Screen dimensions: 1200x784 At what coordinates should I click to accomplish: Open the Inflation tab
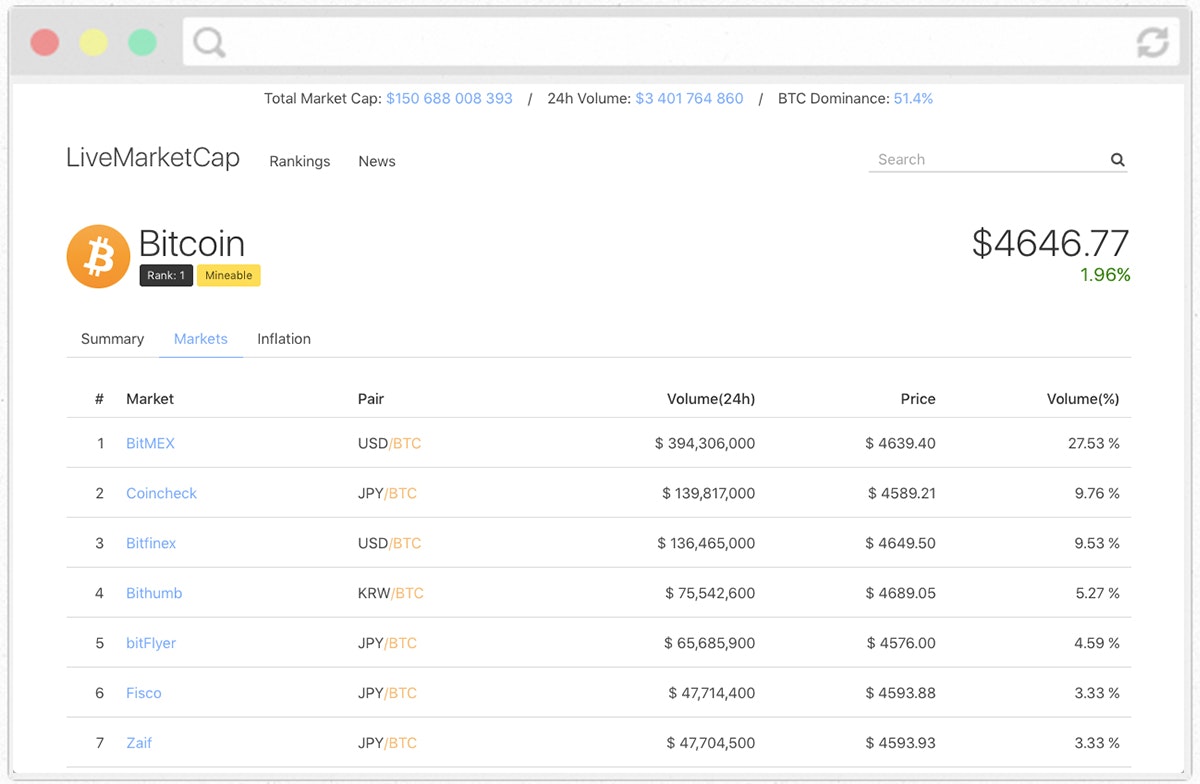point(283,338)
